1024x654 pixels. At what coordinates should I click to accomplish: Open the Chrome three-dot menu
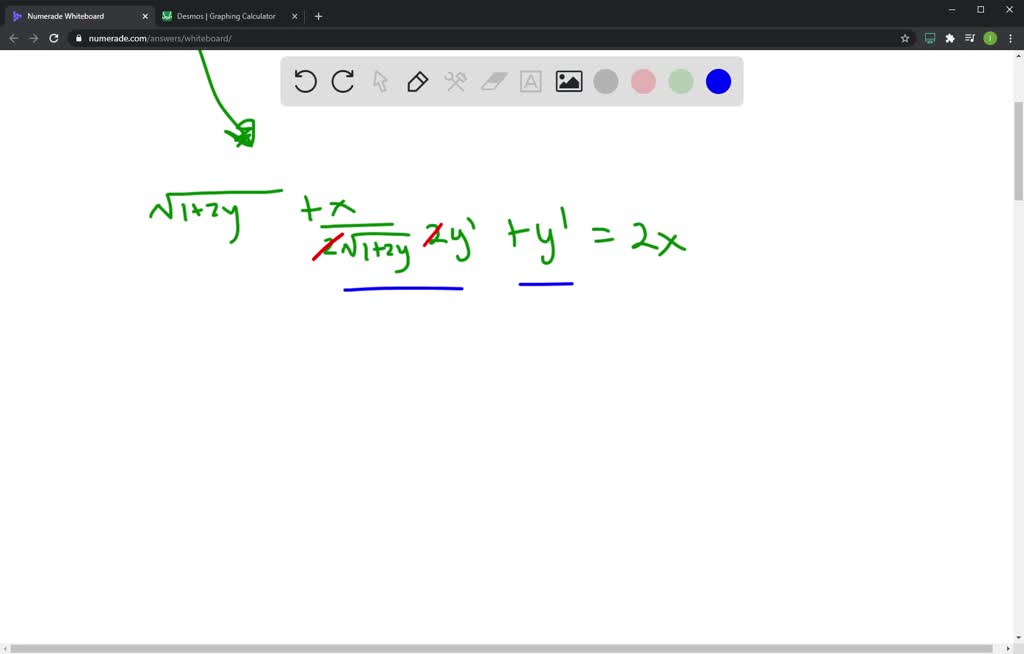point(1013,37)
